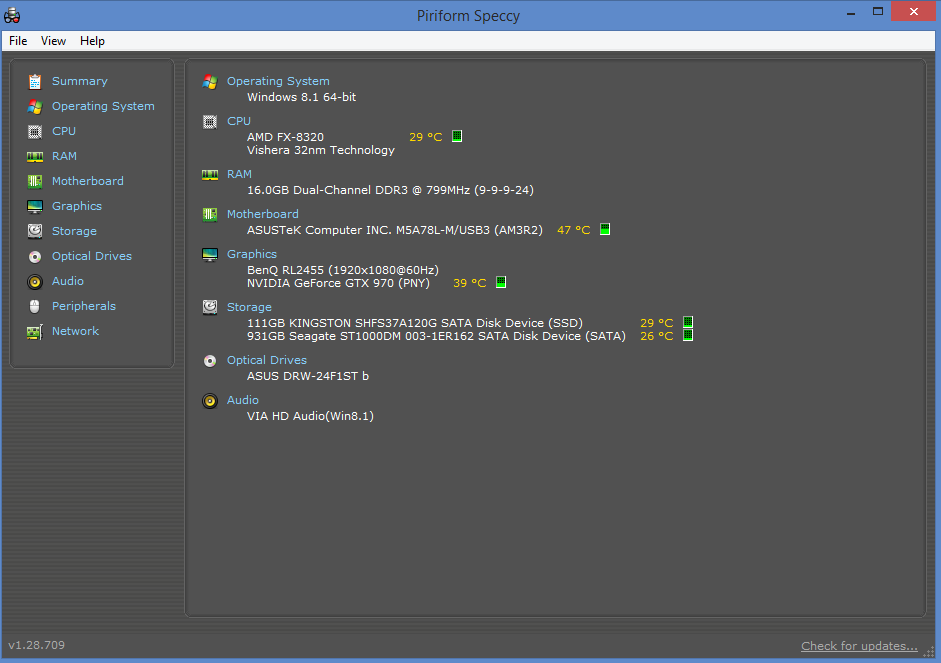Click the Windows flag icon in summary panel
The image size is (941, 663).
coord(209,82)
